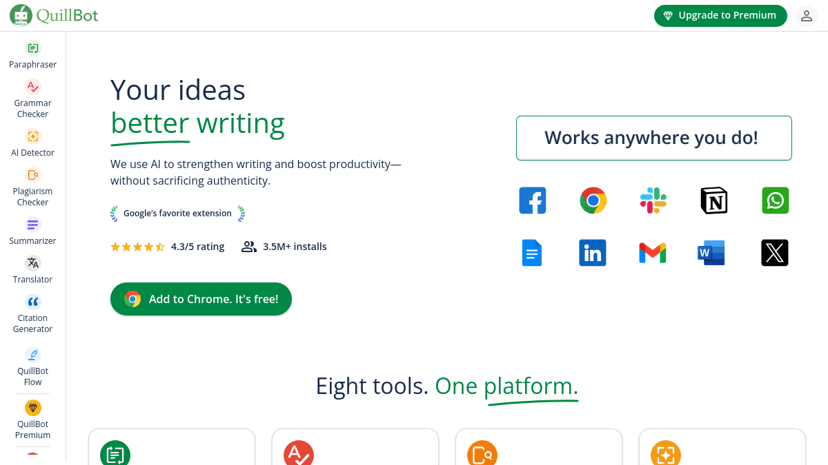Click the green Paraphraser card icon
The image size is (828, 465).
pos(115,453)
